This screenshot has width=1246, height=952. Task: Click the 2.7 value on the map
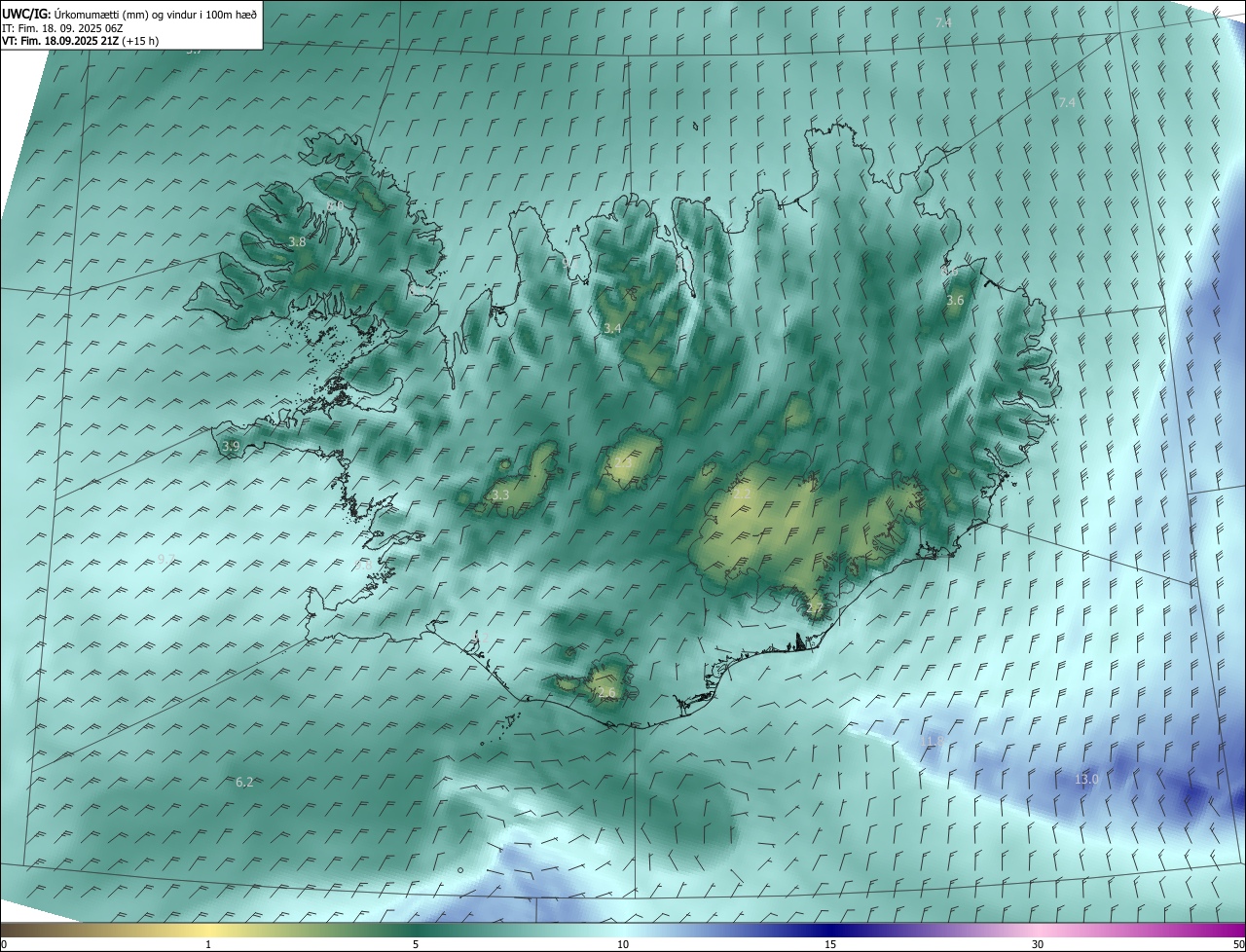tap(815, 609)
